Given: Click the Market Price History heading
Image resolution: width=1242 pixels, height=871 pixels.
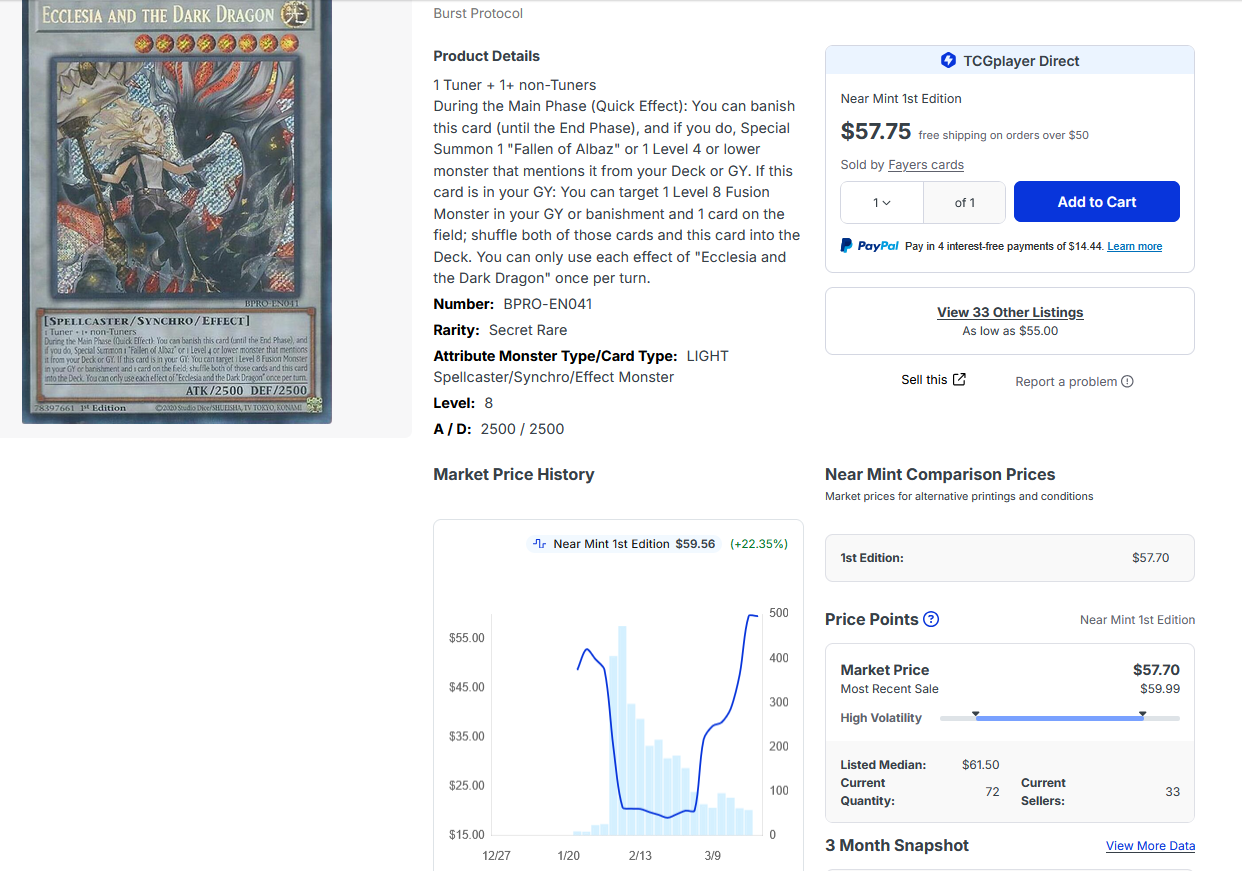Looking at the screenshot, I should pyautogui.click(x=514, y=474).
